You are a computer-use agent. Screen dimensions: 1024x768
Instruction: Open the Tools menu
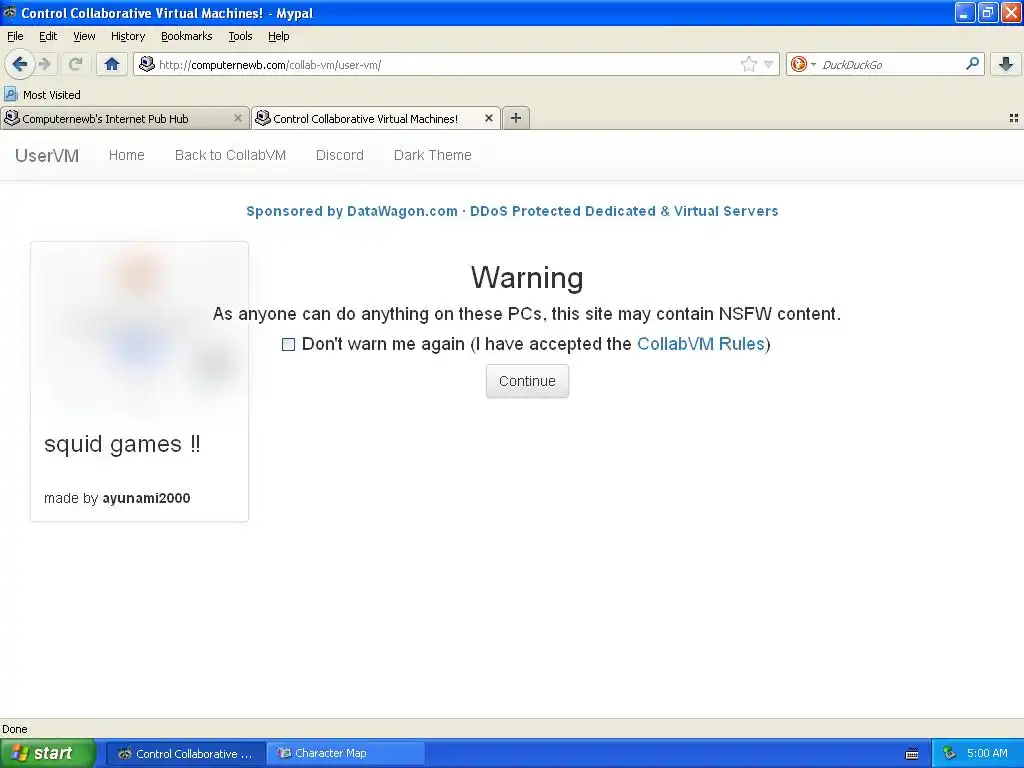(x=240, y=36)
